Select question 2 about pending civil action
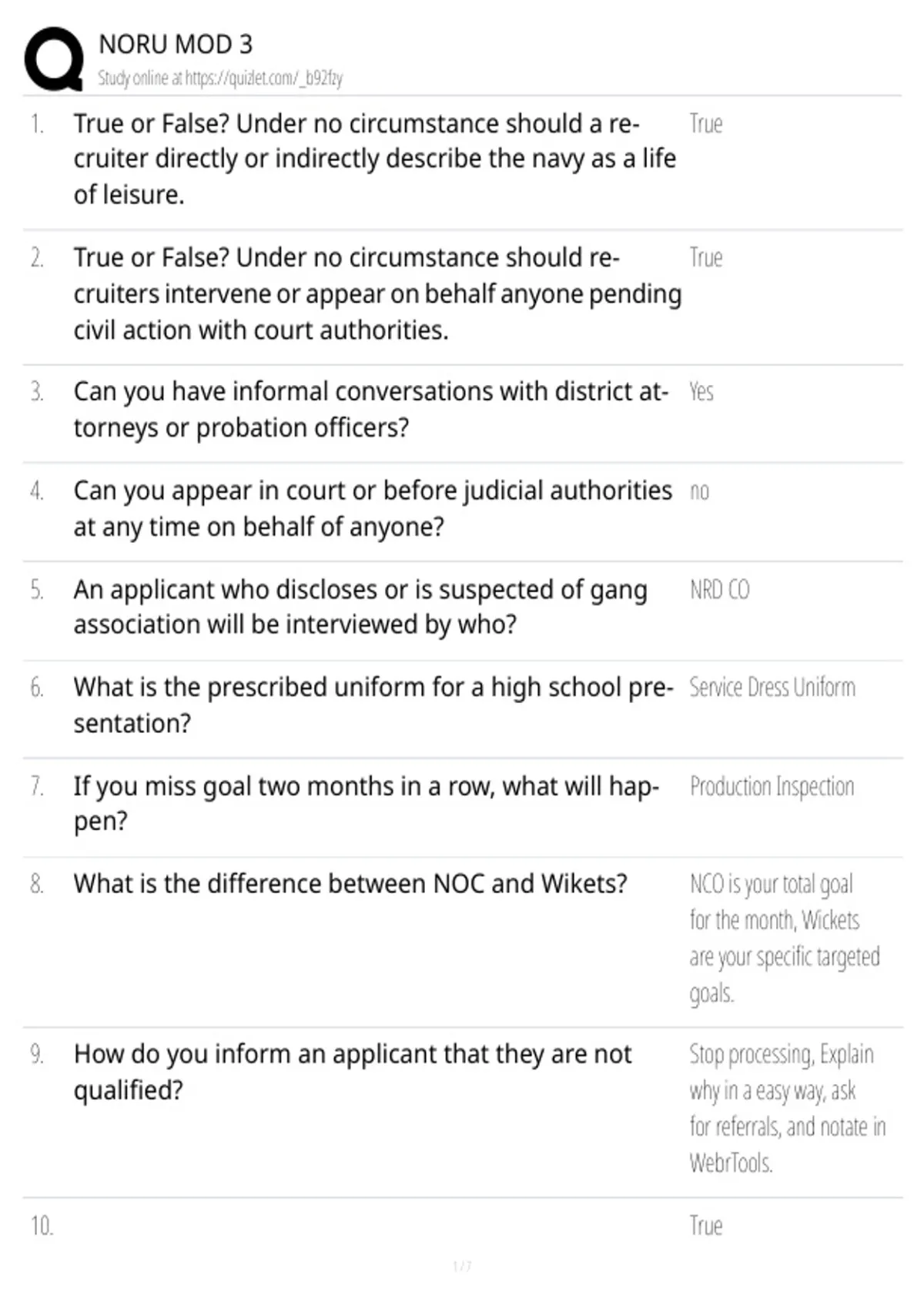 [x=378, y=293]
